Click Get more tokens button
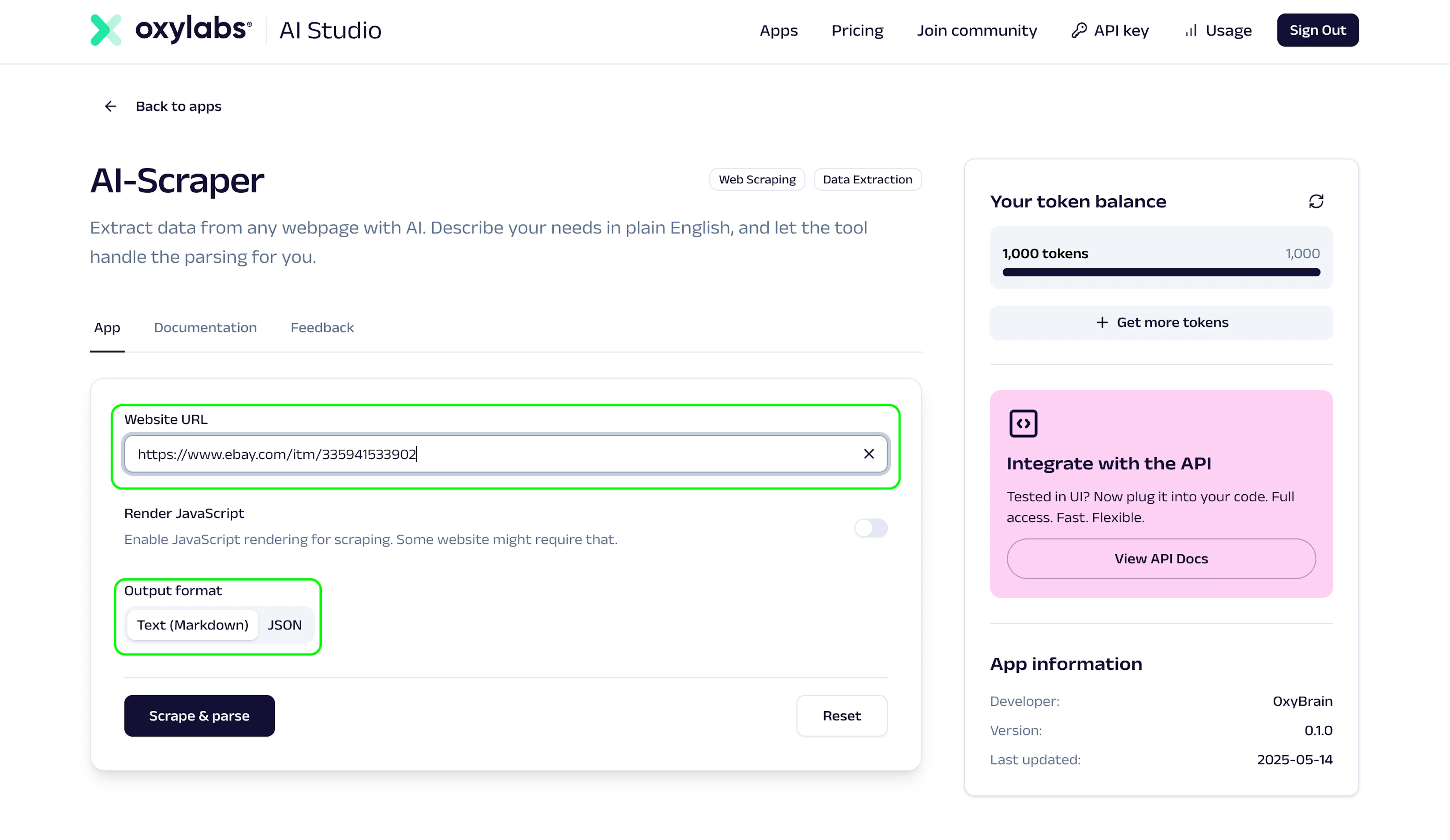The image size is (1450, 840). [1161, 322]
